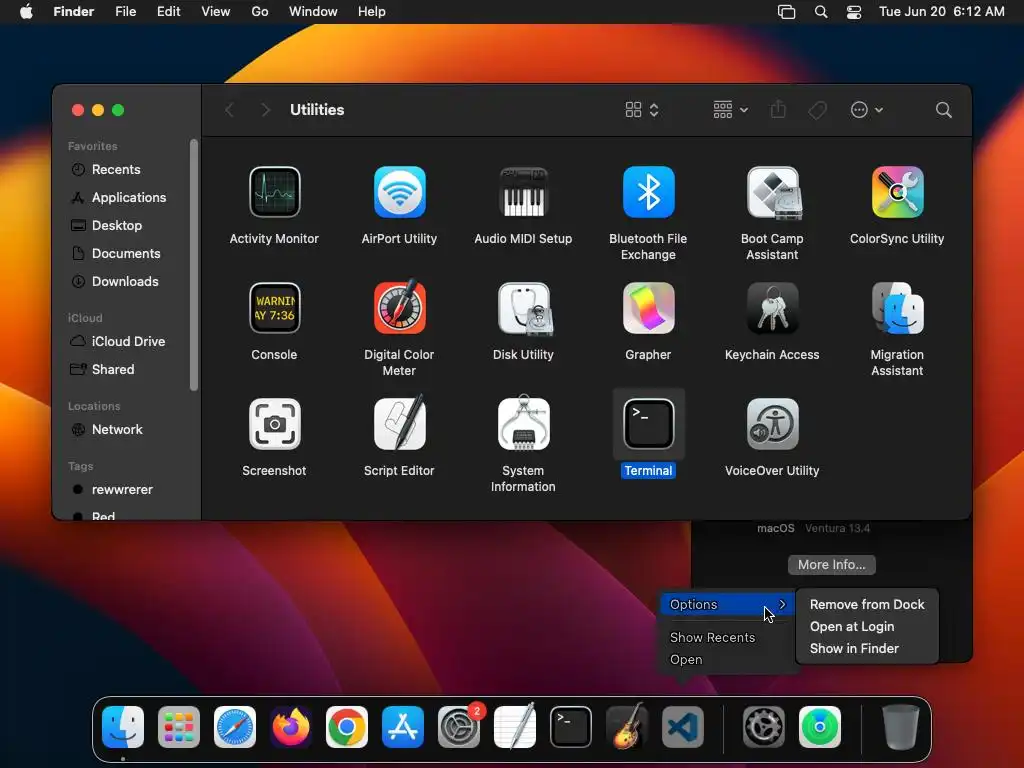Open Spotlight search in menu bar

pyautogui.click(x=821, y=12)
